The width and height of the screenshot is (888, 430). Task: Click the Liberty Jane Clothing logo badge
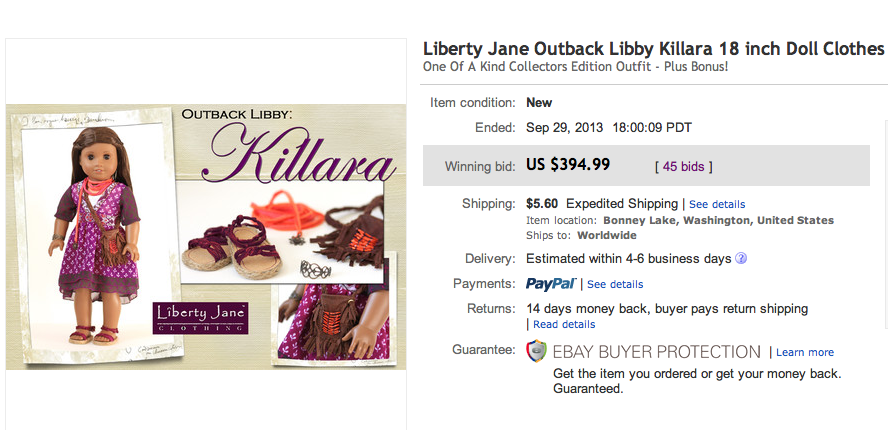(x=200, y=318)
